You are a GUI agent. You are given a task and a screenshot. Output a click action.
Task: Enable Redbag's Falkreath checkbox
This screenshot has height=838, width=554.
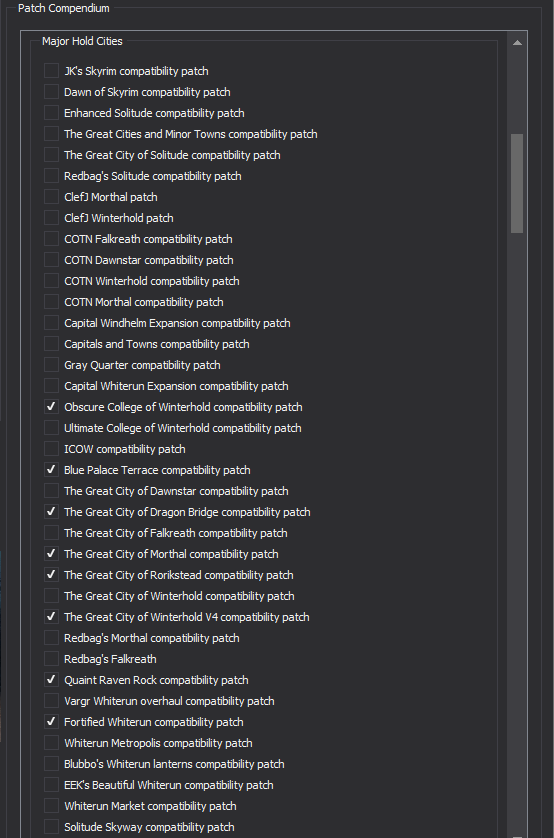[51, 658]
